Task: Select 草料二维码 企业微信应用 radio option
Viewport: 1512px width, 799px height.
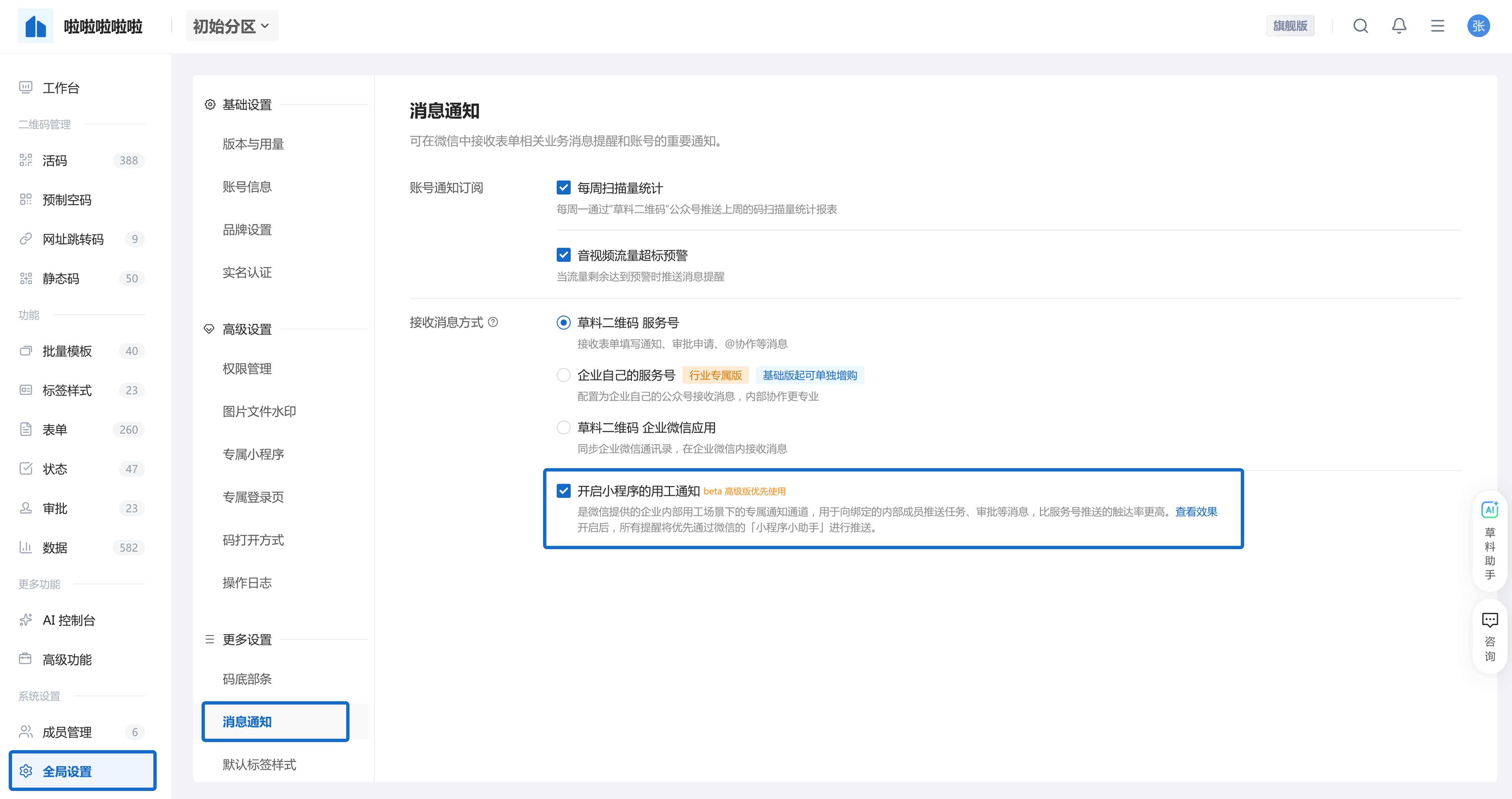Action: coord(563,427)
